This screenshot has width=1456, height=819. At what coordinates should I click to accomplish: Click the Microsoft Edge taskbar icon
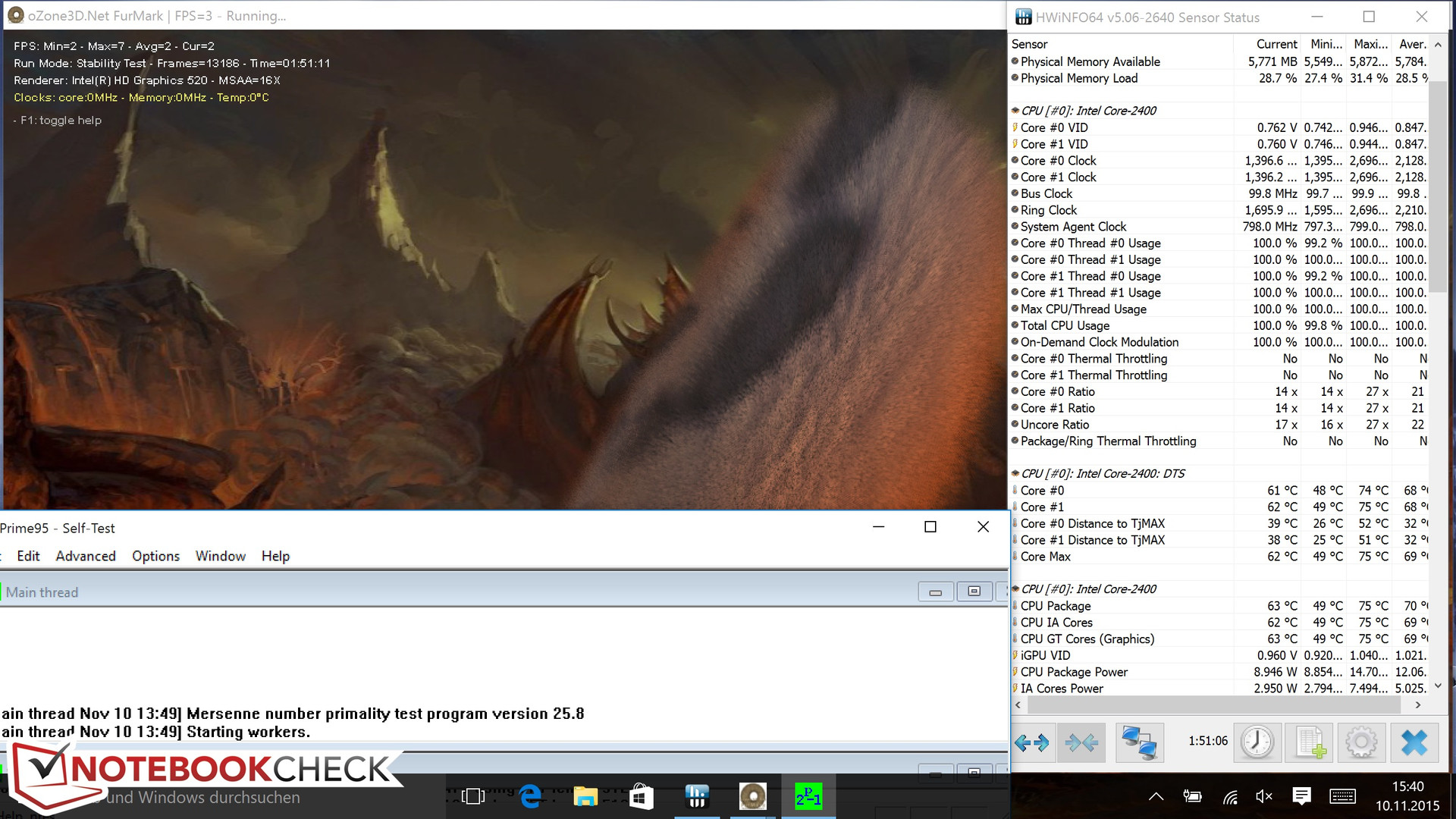(530, 796)
